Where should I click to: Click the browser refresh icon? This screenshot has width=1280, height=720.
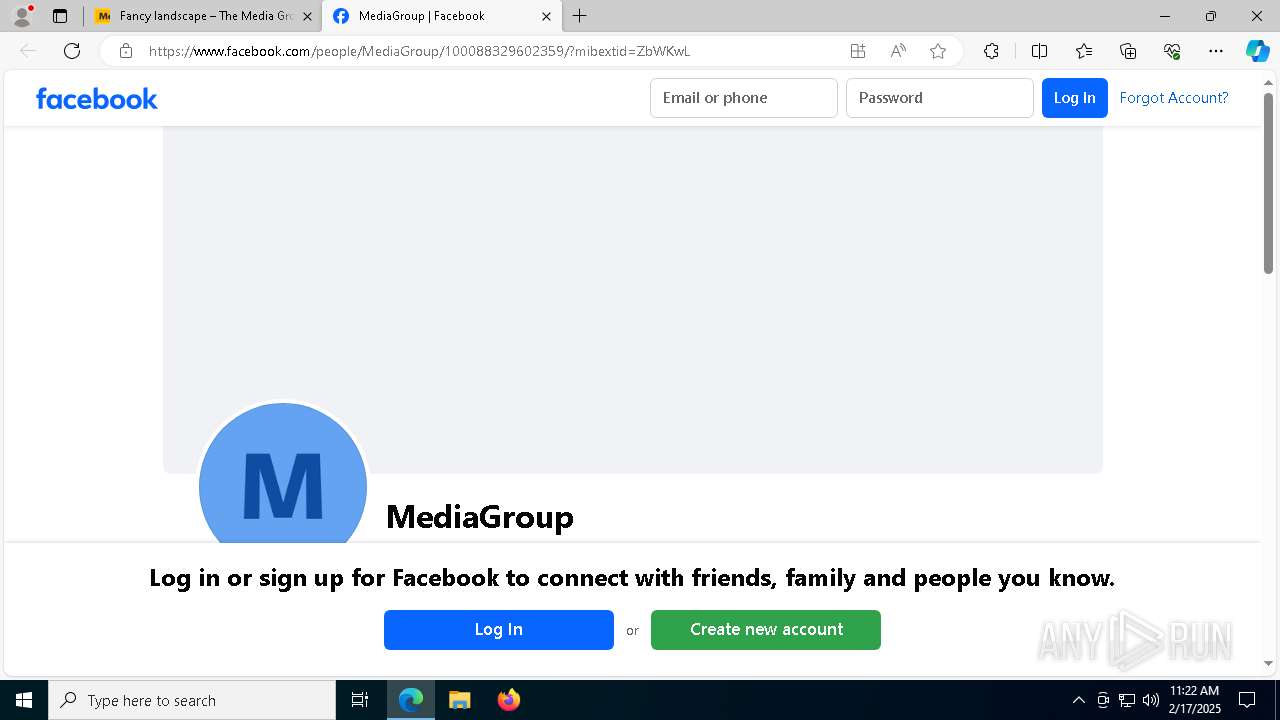tap(72, 51)
